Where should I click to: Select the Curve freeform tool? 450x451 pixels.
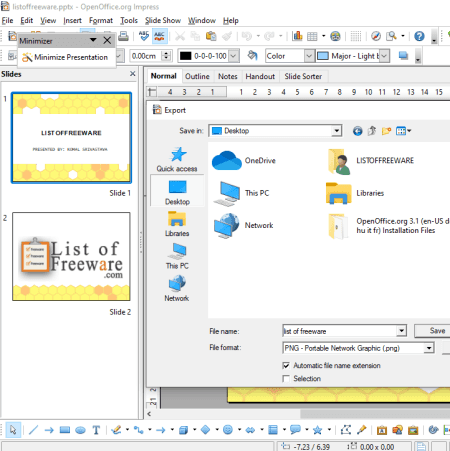[116, 430]
